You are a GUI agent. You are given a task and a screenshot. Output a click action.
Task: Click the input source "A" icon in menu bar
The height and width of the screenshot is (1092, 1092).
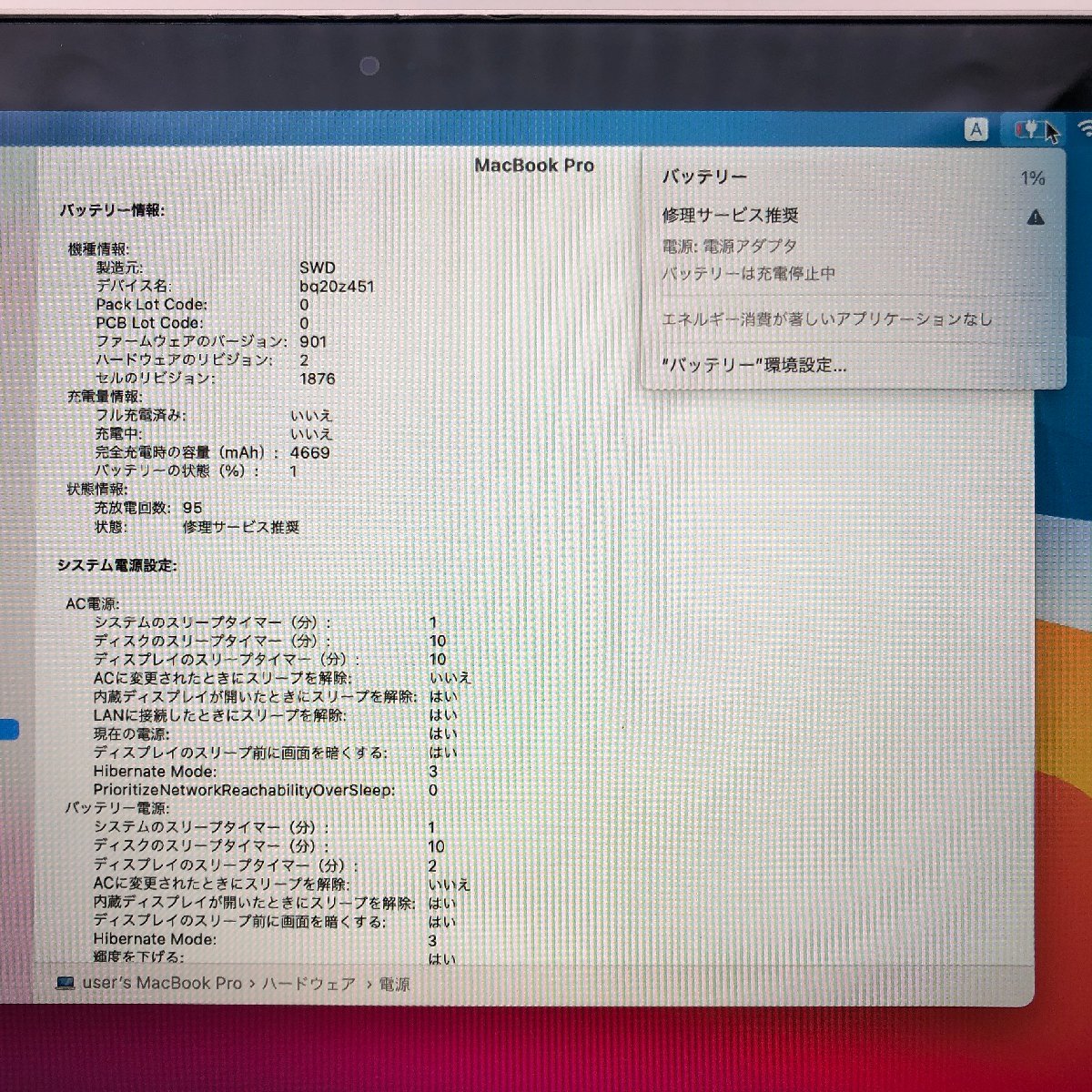pos(976,129)
